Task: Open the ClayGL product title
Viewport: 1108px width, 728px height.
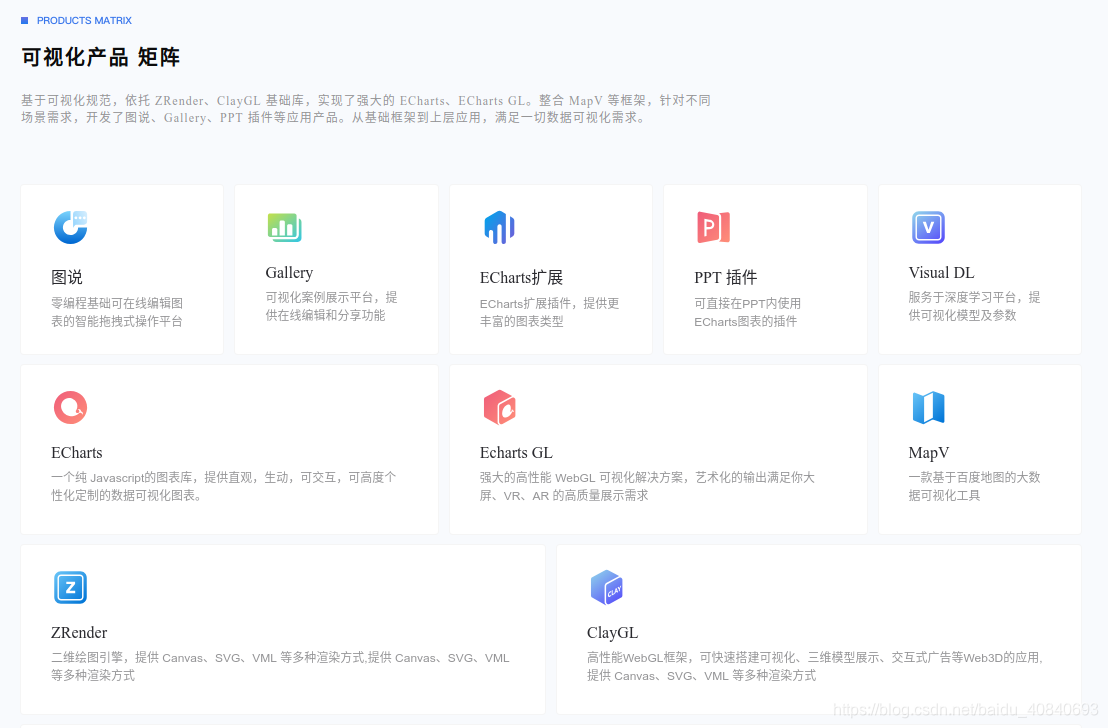Action: coord(612,633)
